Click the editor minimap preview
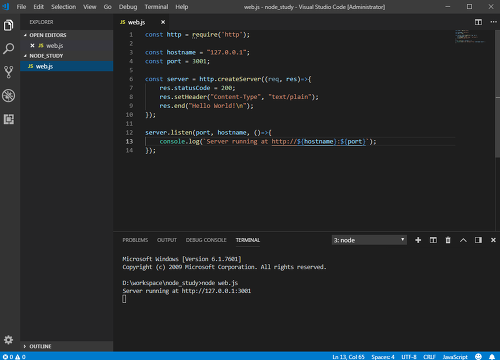500x360 pixels. click(x=470, y=36)
